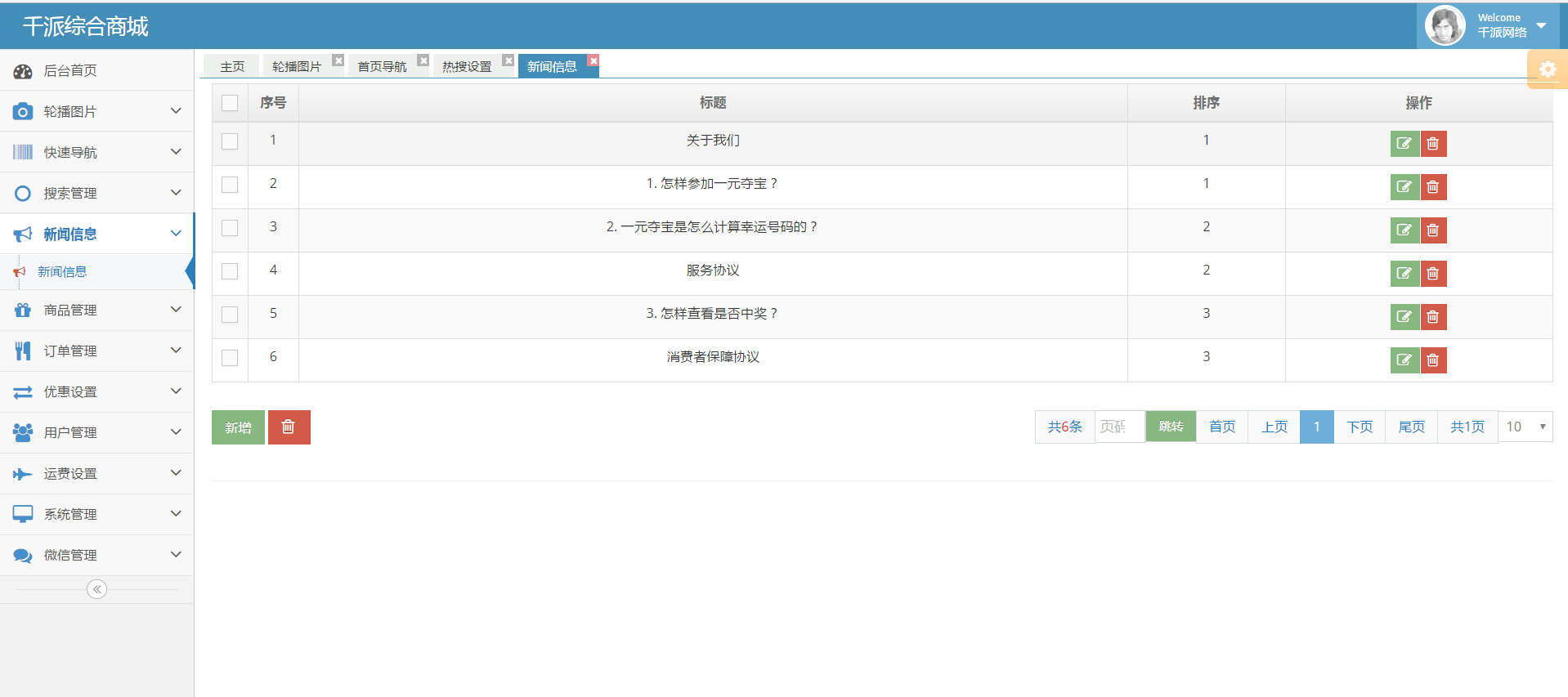The height and width of the screenshot is (697, 1568).
Task: Check the box for row 2
Action: pos(230,185)
